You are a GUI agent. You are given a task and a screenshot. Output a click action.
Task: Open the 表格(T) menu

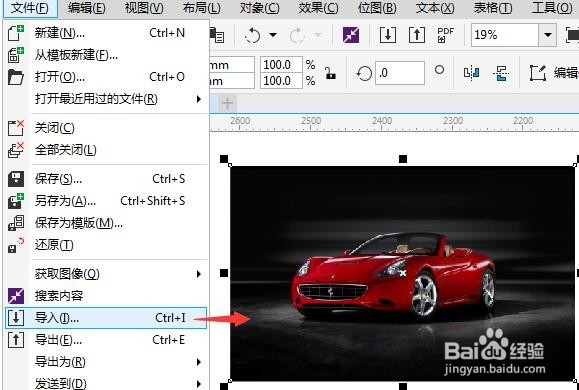click(493, 8)
